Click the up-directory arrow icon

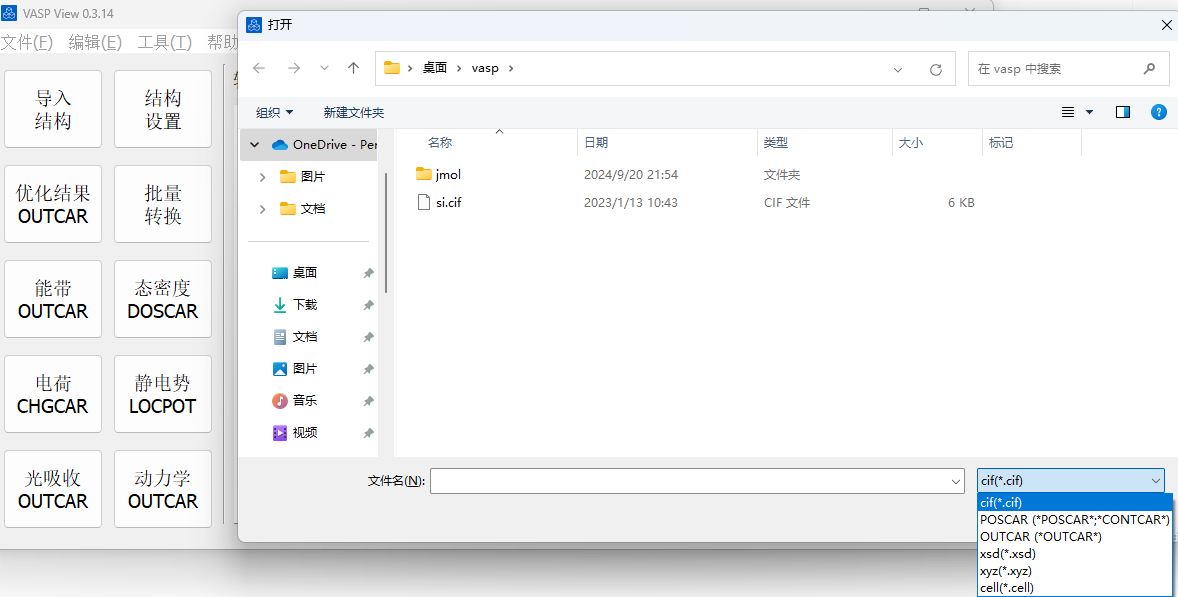pyautogui.click(x=353, y=68)
